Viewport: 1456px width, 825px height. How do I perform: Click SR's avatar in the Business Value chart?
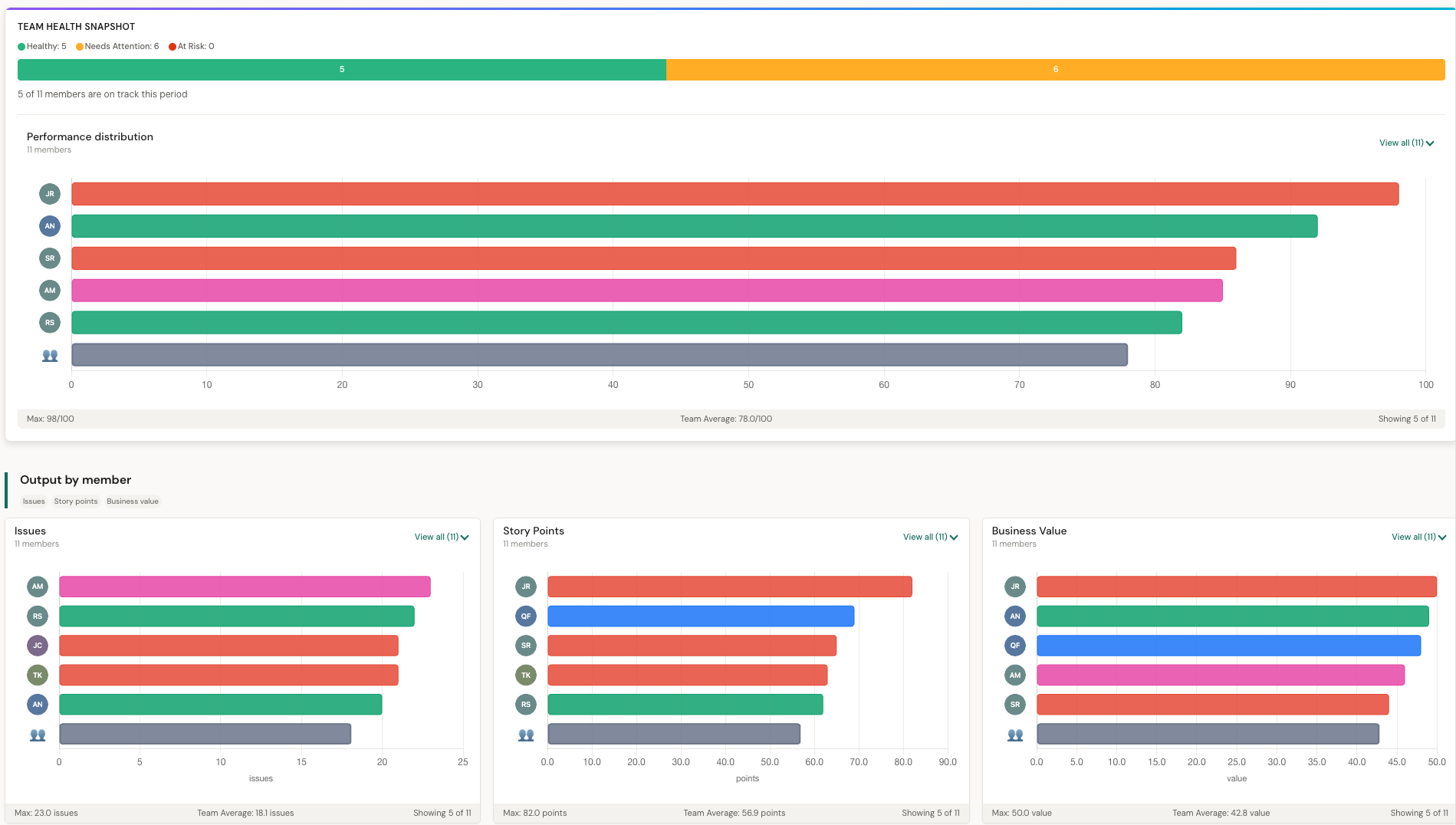click(1014, 704)
